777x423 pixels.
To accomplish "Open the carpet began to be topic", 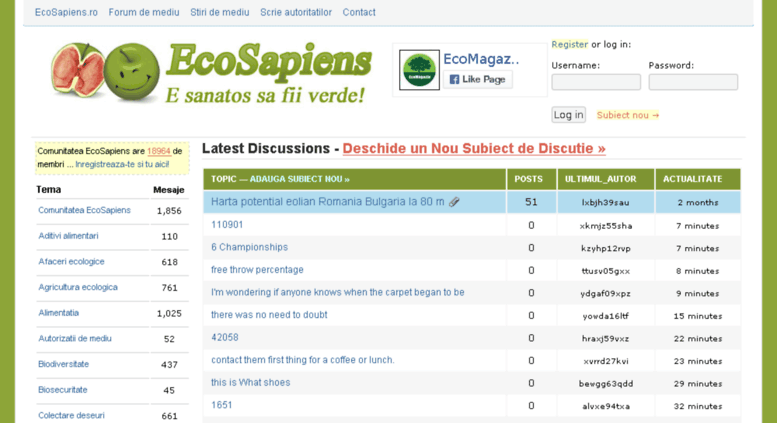I will [337, 292].
